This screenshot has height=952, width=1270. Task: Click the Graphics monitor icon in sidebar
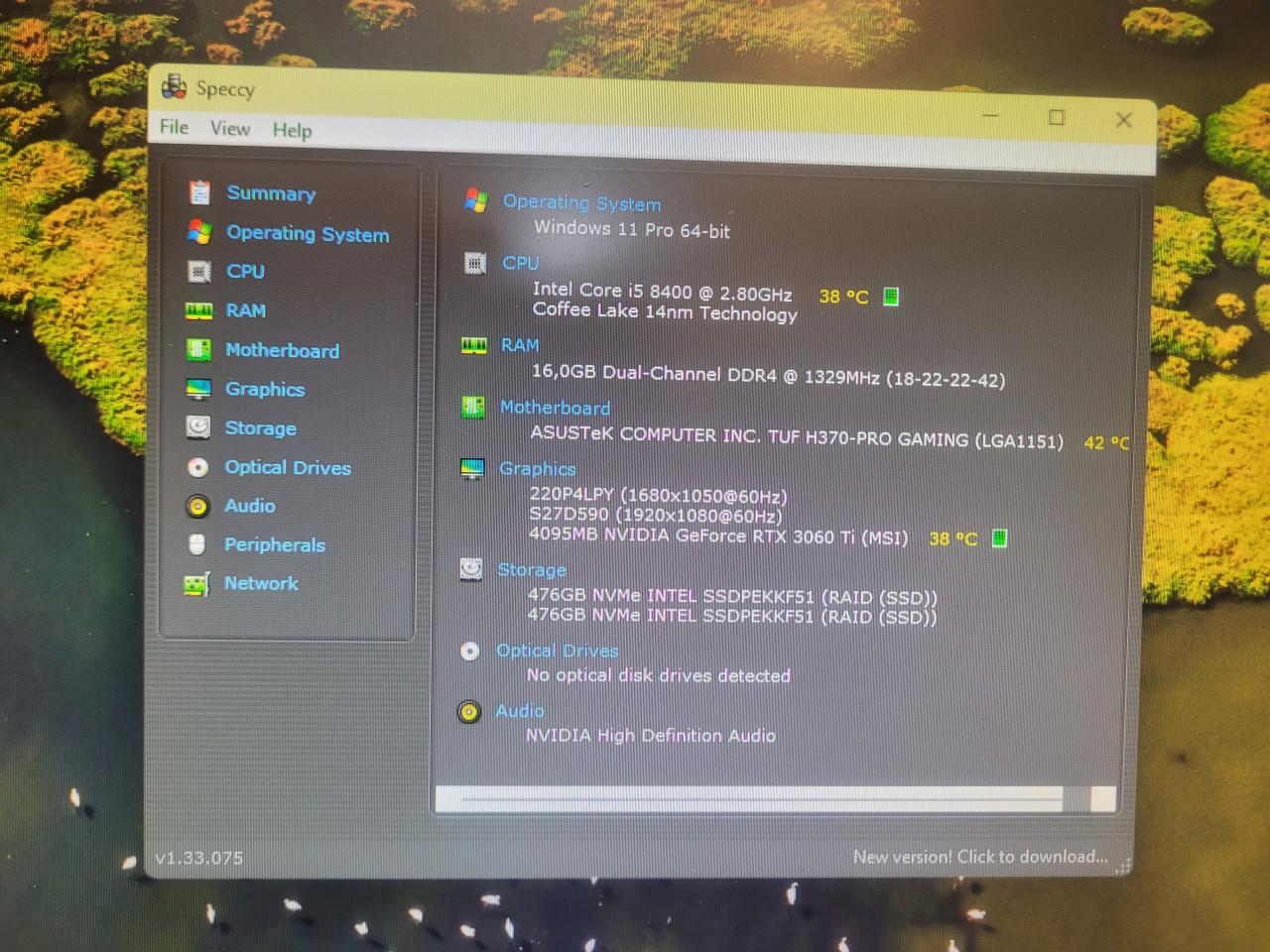pos(198,389)
